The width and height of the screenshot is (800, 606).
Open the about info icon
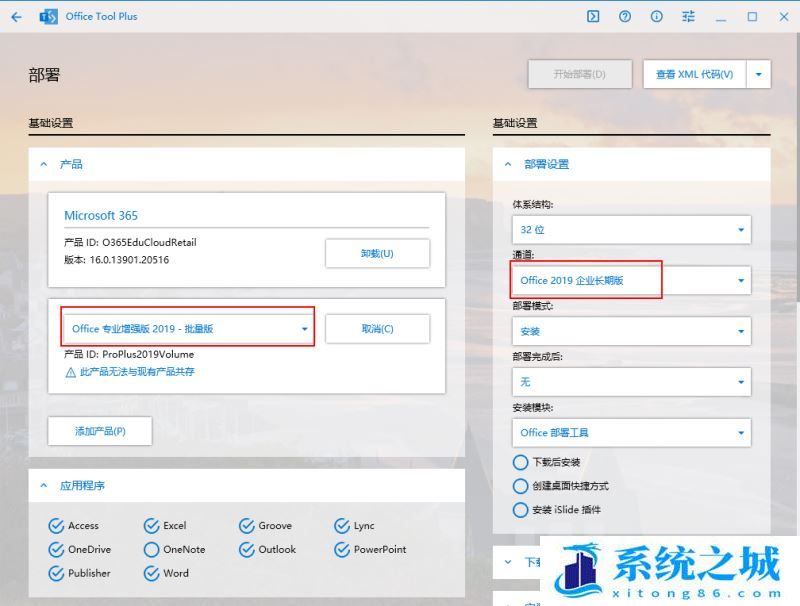pyautogui.click(x=657, y=17)
